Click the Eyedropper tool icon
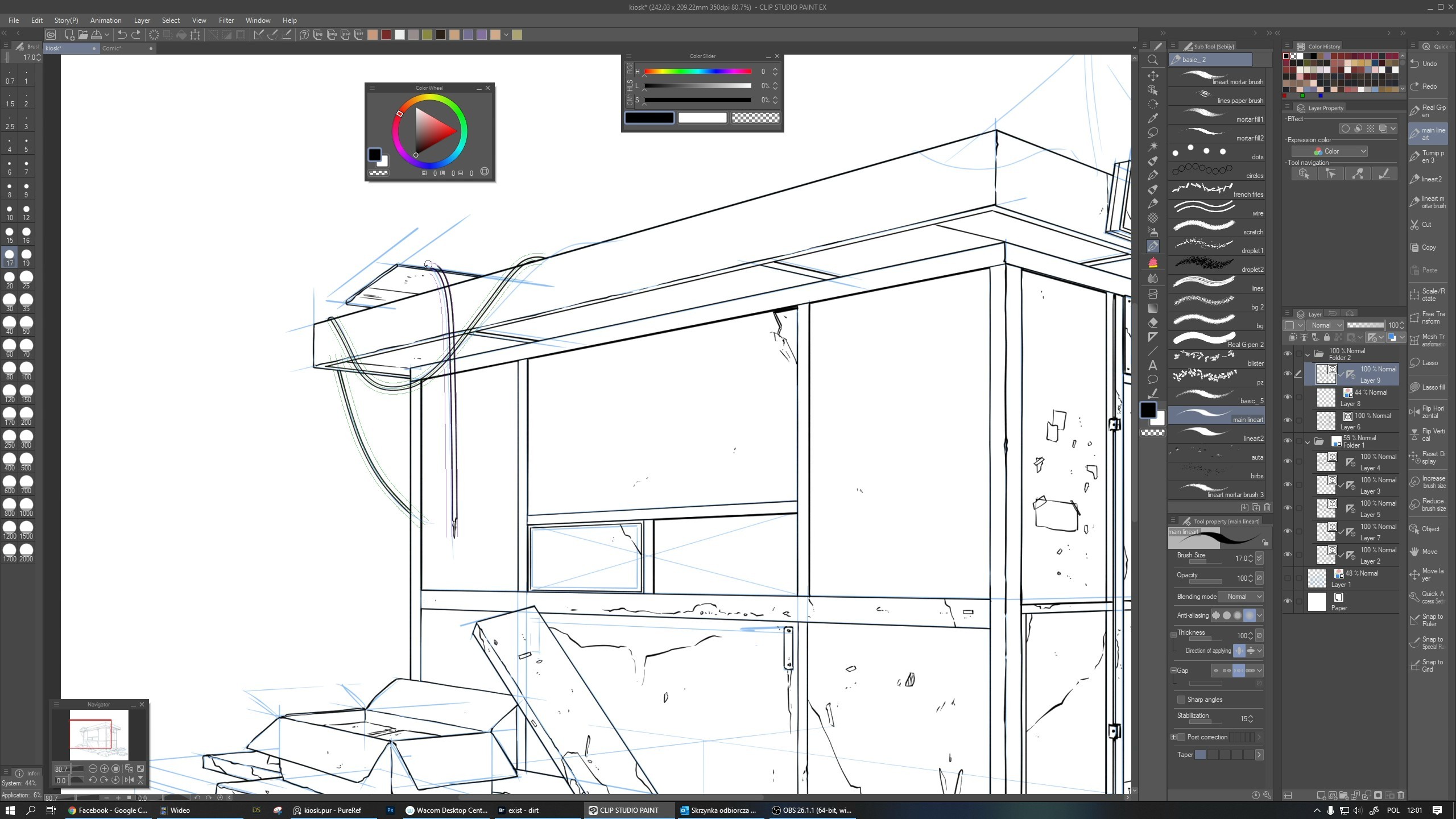This screenshot has height=819, width=1456. 1153,118
